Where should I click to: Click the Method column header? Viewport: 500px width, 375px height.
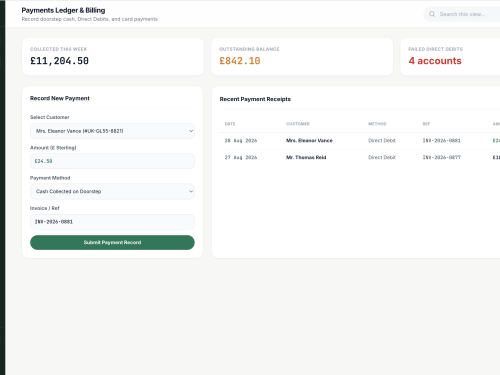tap(377, 124)
